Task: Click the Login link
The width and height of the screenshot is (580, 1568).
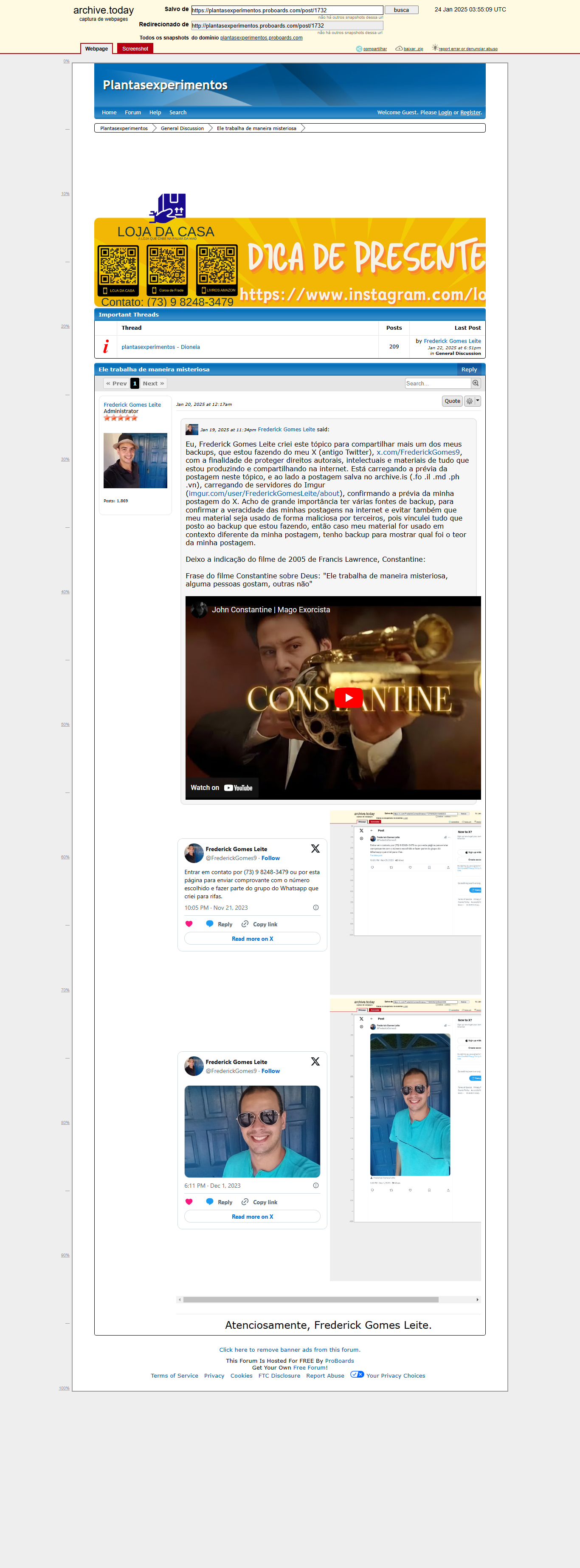Action: click(x=445, y=113)
